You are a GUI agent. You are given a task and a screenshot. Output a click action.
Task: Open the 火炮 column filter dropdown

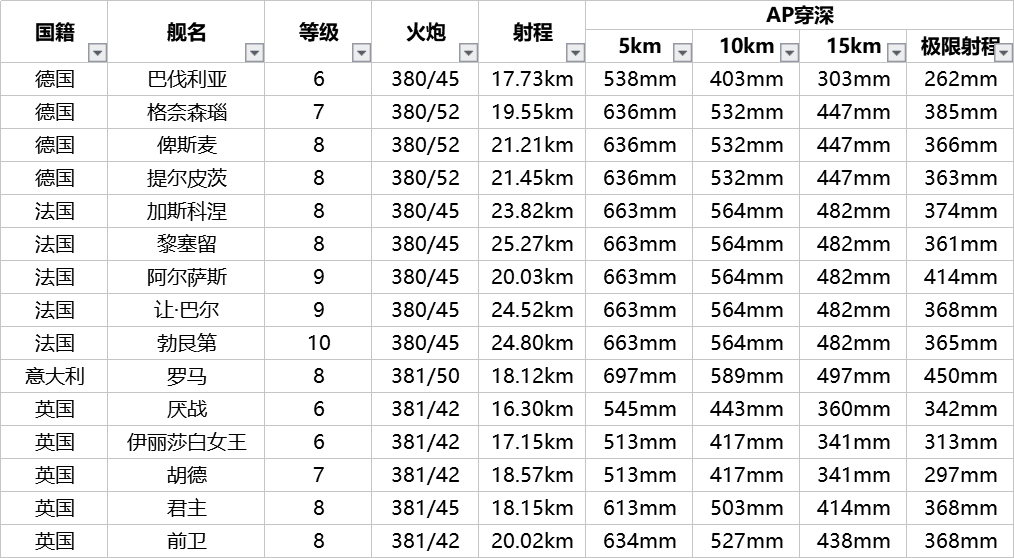tap(468, 52)
